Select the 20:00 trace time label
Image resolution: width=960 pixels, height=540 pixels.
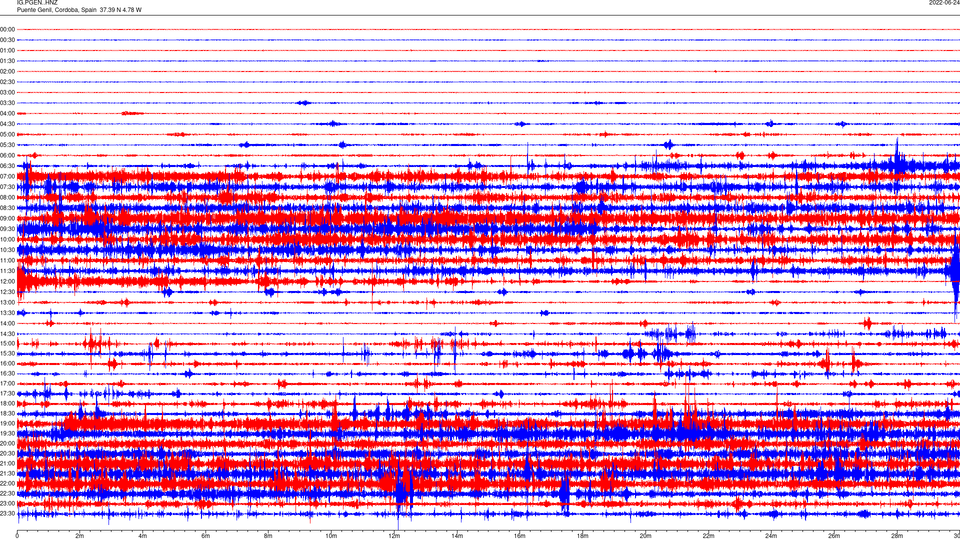(7, 443)
